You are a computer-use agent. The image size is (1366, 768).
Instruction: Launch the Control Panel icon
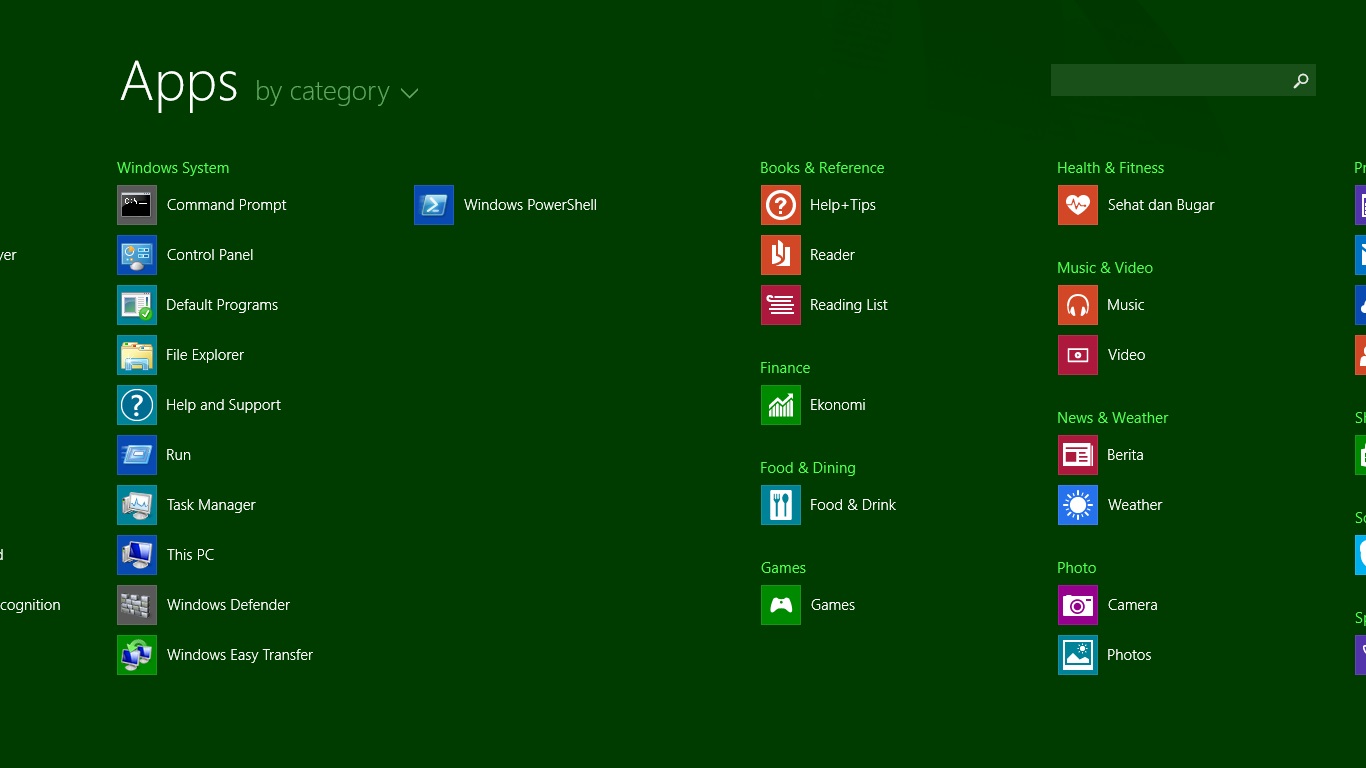pyautogui.click(x=137, y=255)
